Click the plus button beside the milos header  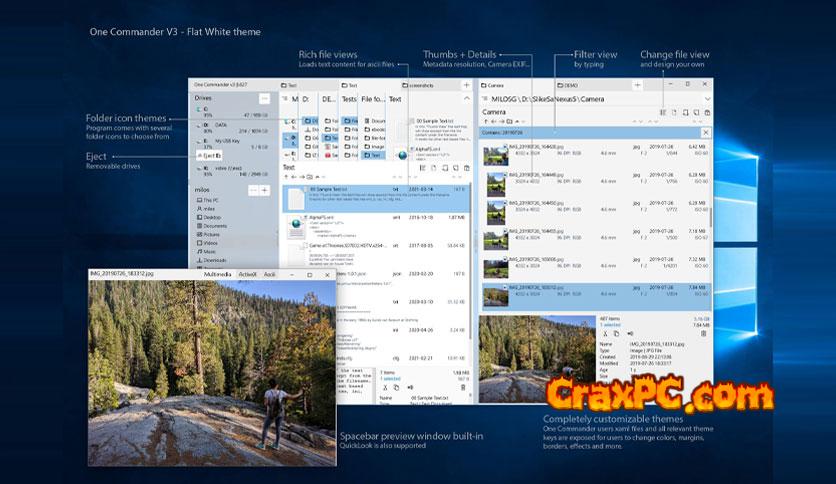264,190
